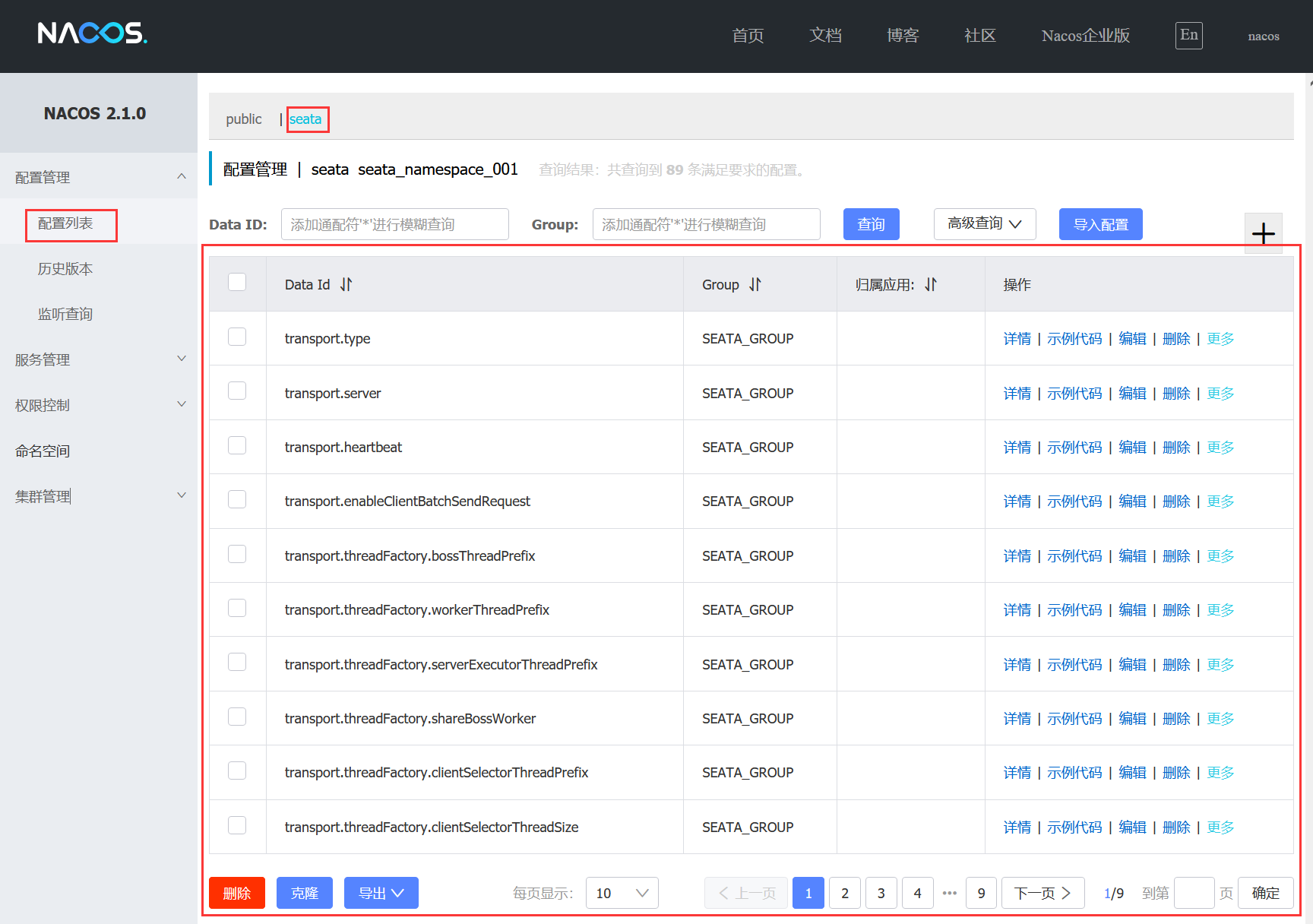The width and height of the screenshot is (1313, 924).
Task: Select the transport.heartbeat row checkbox
Action: click(x=237, y=445)
